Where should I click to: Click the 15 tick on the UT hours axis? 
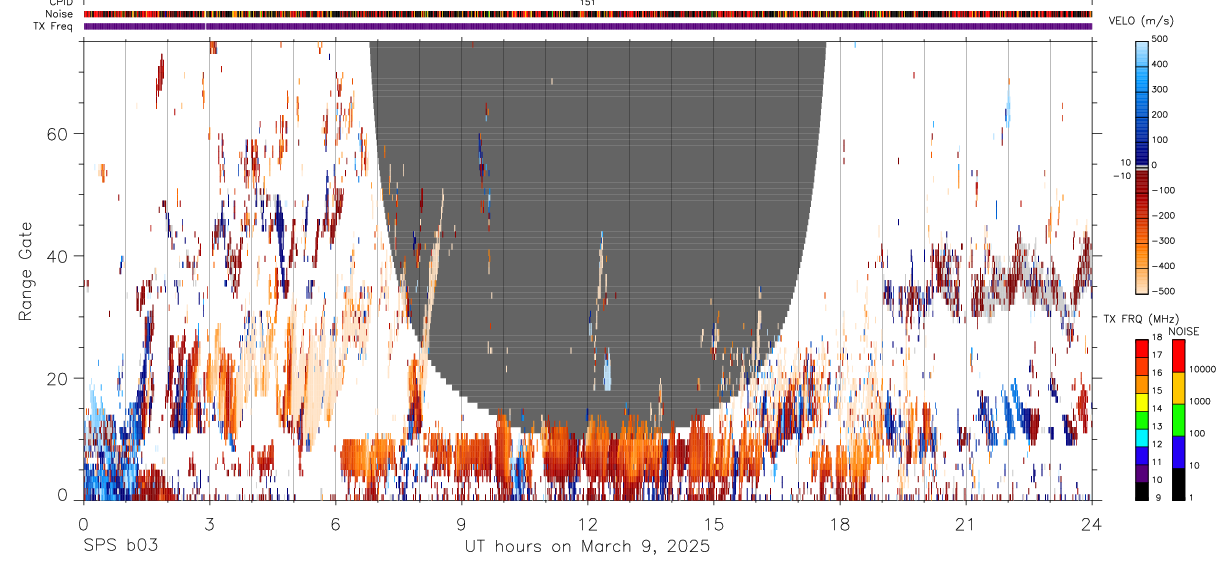714,524
